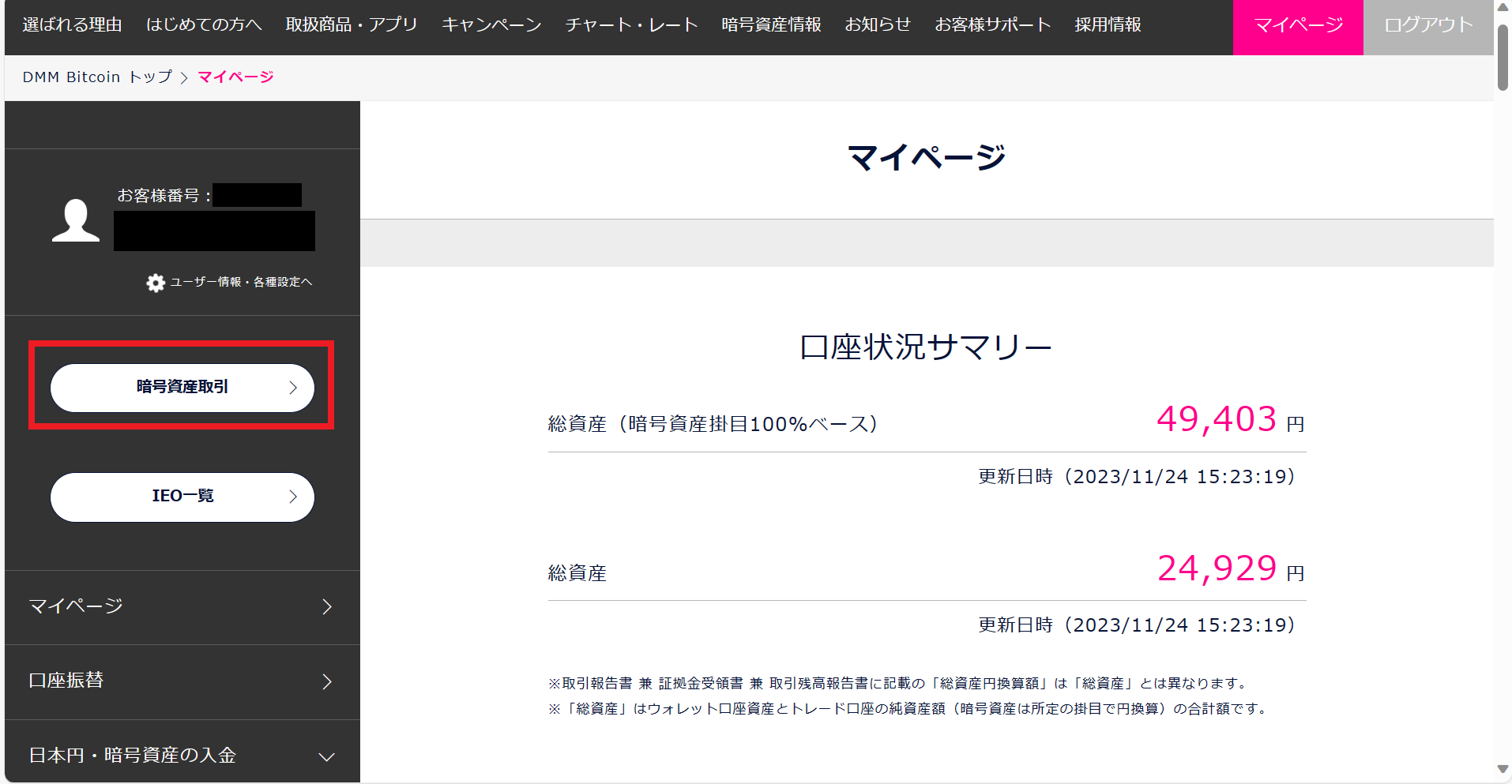Click the マイページ breadcrumb link
The image size is (1512, 784).
tap(235, 77)
